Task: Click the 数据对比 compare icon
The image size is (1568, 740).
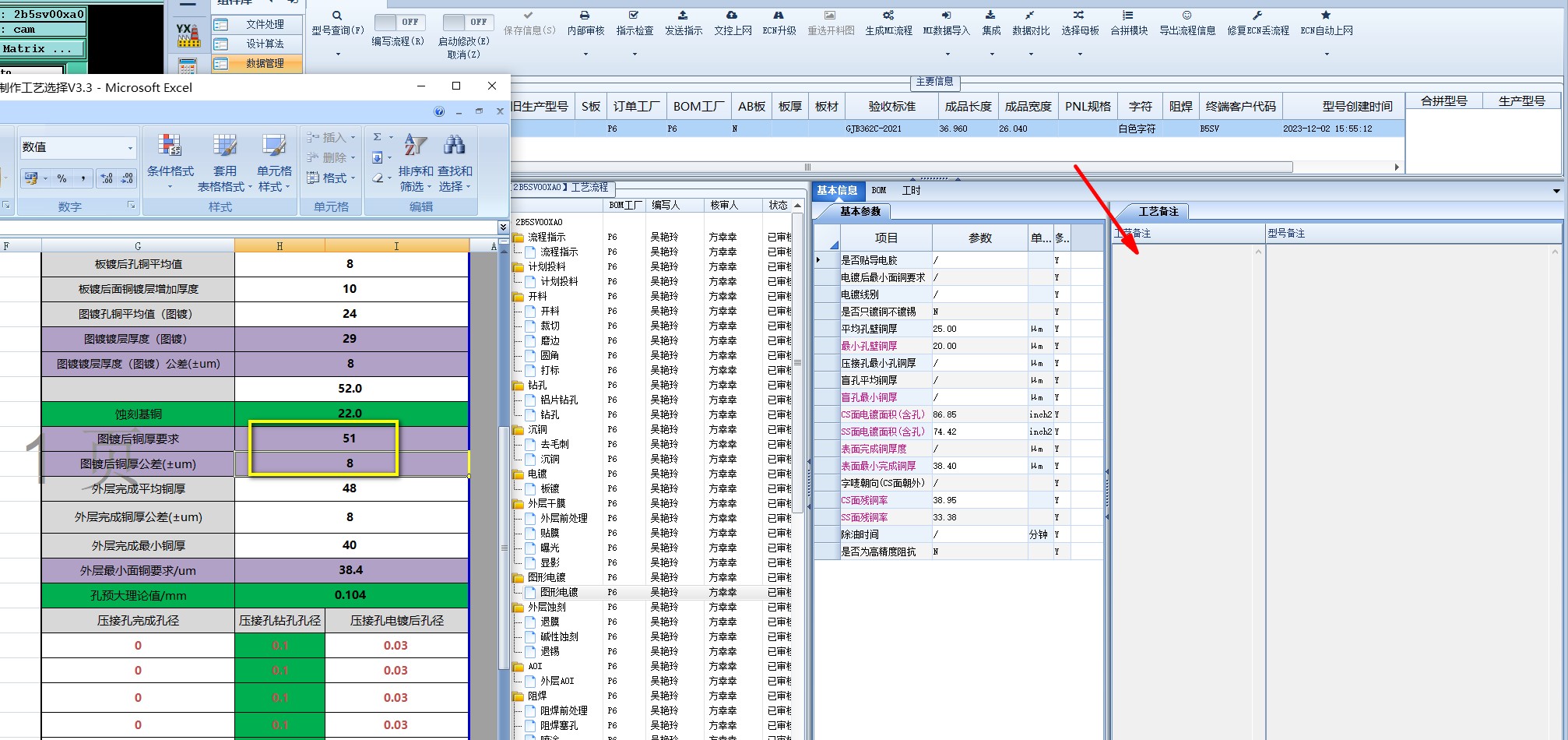Action: (x=1030, y=16)
